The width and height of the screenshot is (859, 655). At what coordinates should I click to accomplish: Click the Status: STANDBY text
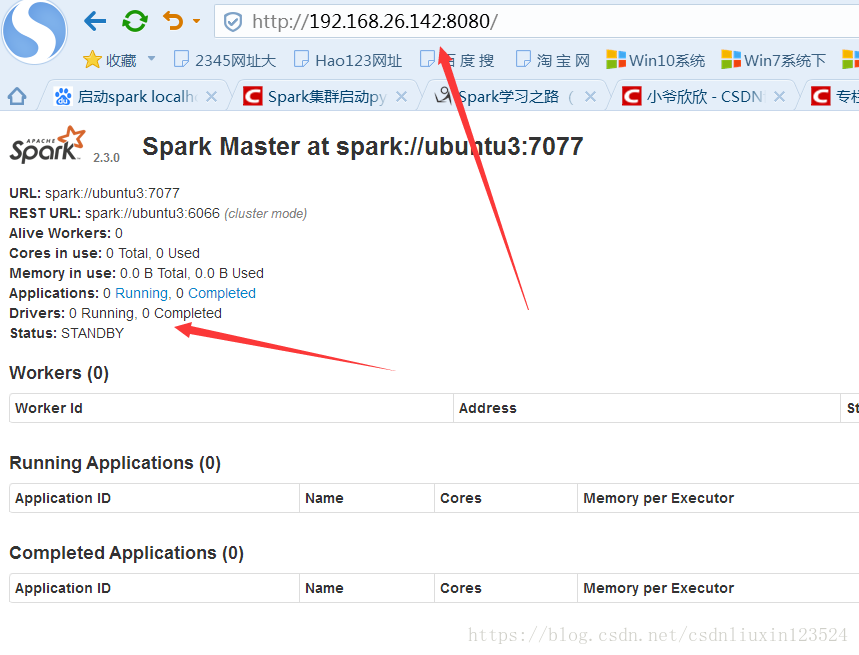(67, 334)
